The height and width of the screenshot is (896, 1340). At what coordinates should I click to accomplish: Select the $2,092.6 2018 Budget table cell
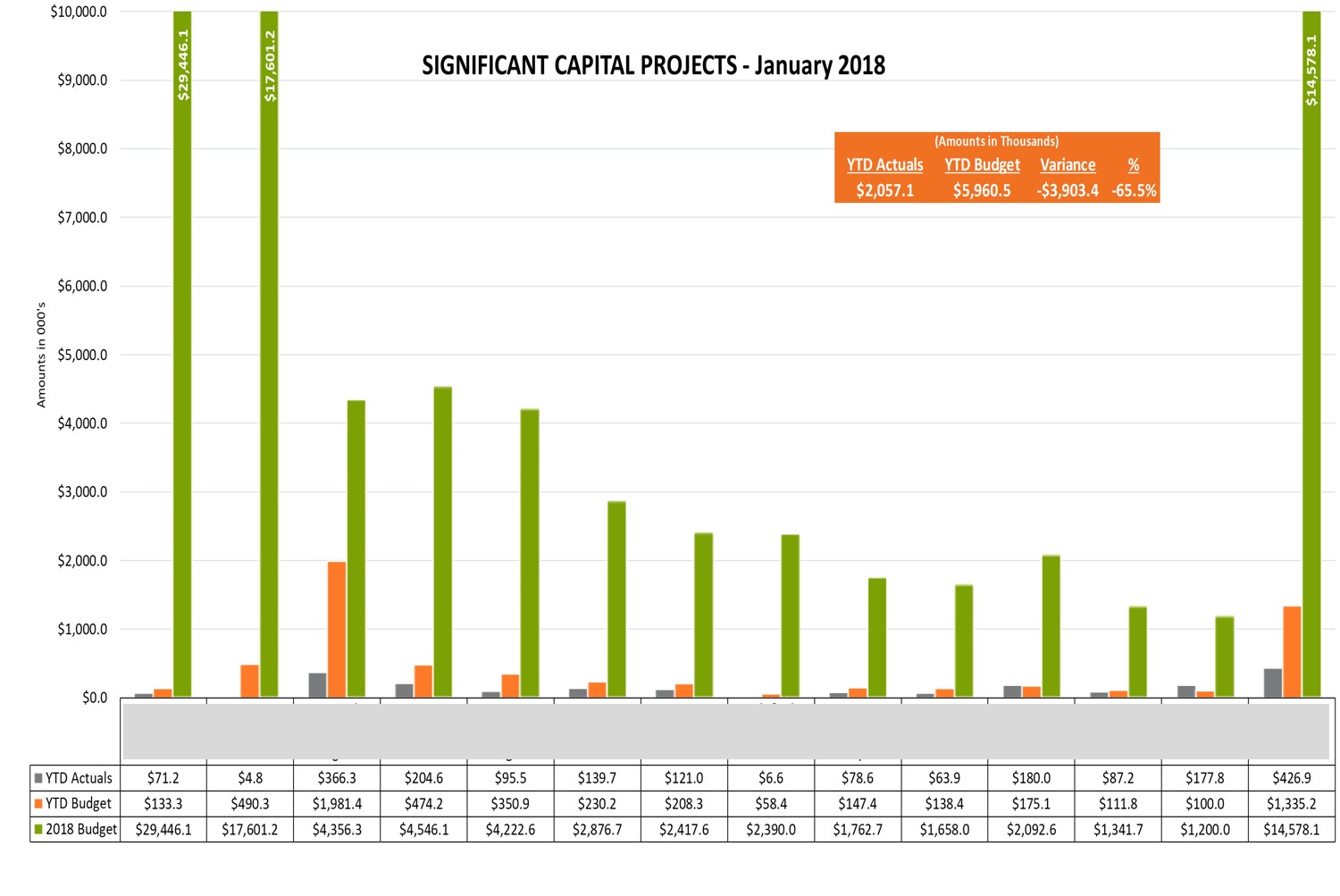(1031, 830)
